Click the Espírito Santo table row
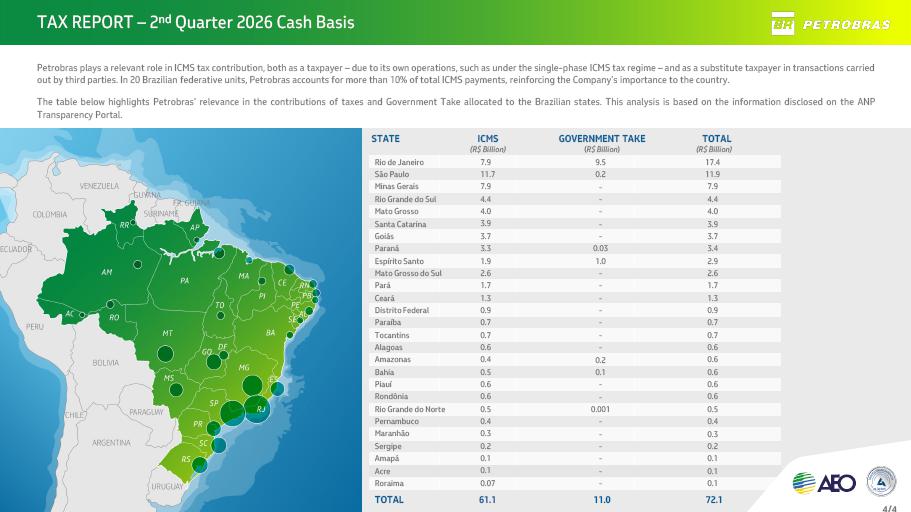This screenshot has height=512, width=911. click(575, 261)
